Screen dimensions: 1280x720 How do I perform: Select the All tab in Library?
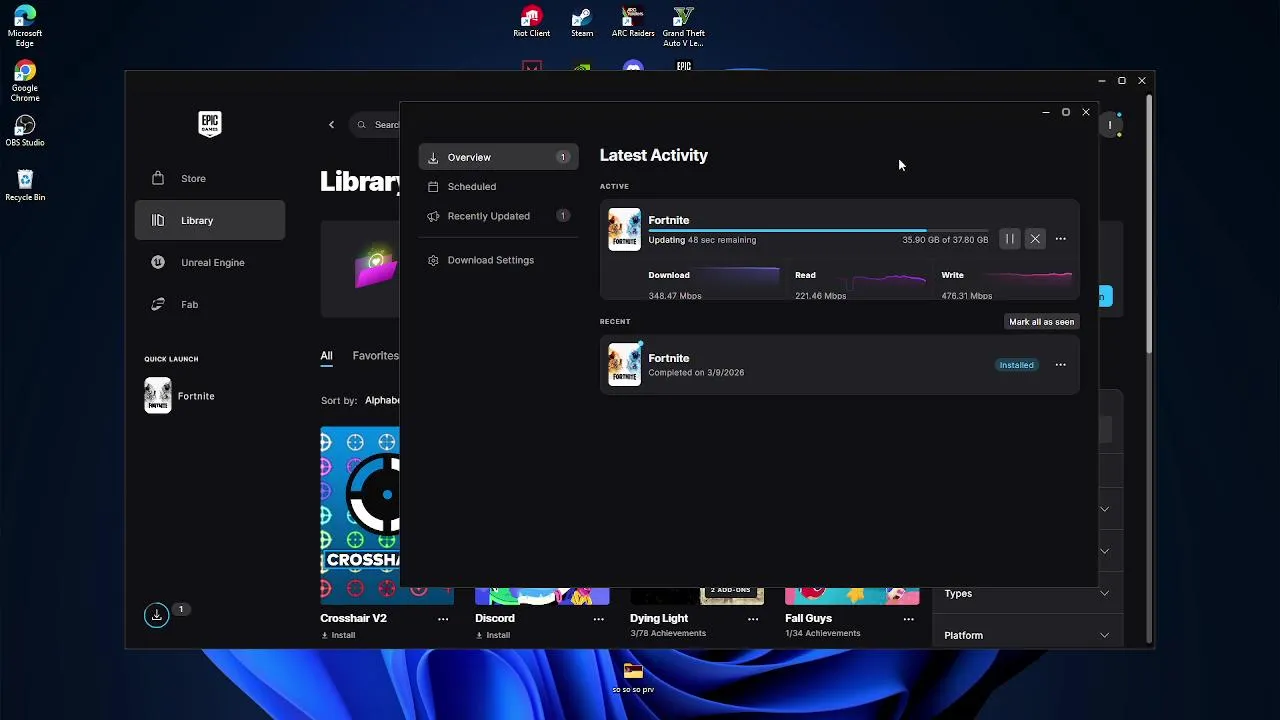(326, 356)
